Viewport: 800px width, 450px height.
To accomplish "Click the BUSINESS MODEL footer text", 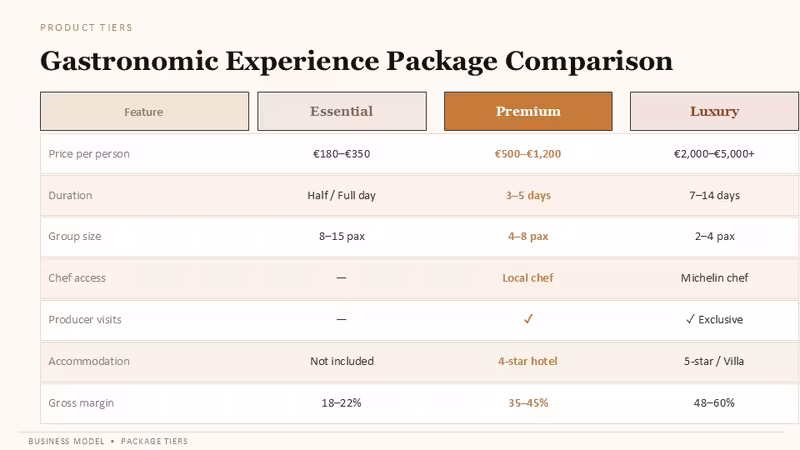I will click(66, 441).
